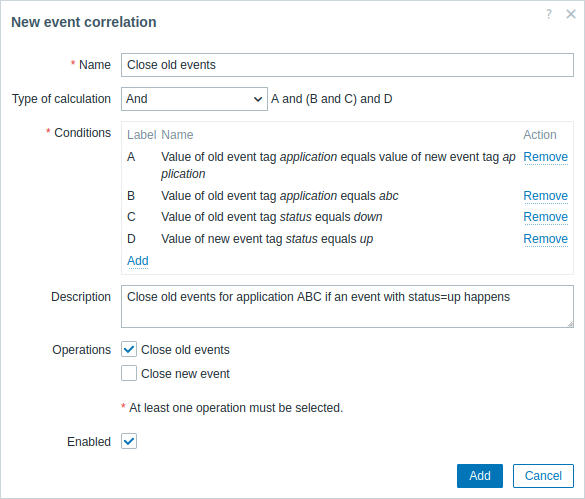Toggle the Enabled checkbox
Image resolution: width=585 pixels, height=499 pixels.
(x=129, y=441)
